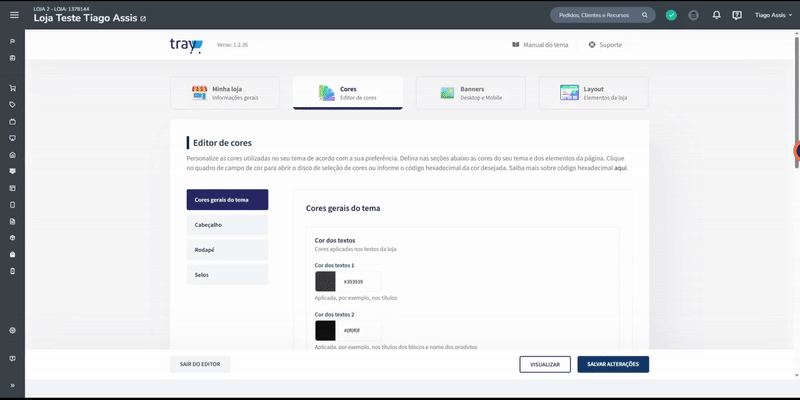
Task: Click the 'Editor de cores' heading
Action: [x=222, y=143]
